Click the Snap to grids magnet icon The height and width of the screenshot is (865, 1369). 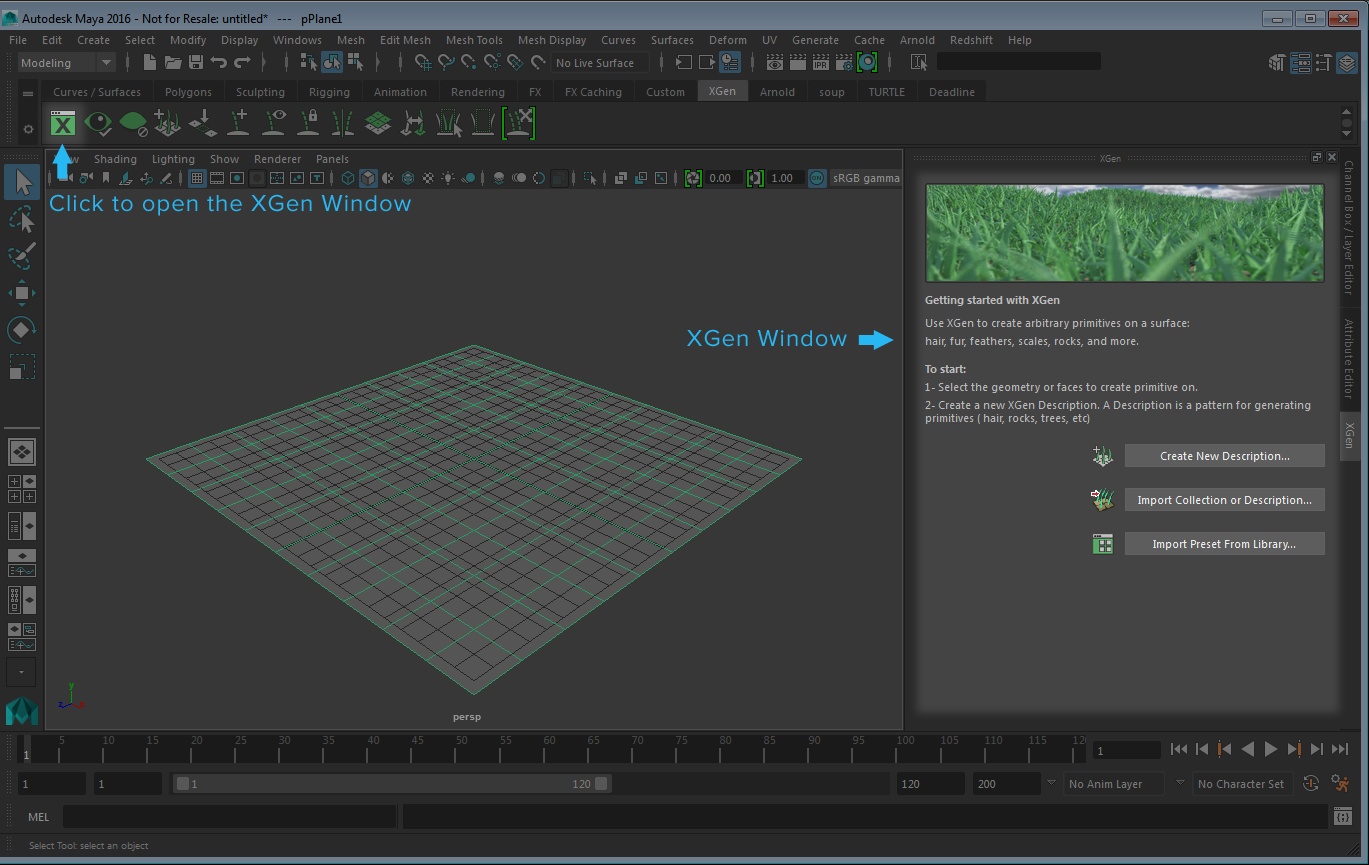423,62
